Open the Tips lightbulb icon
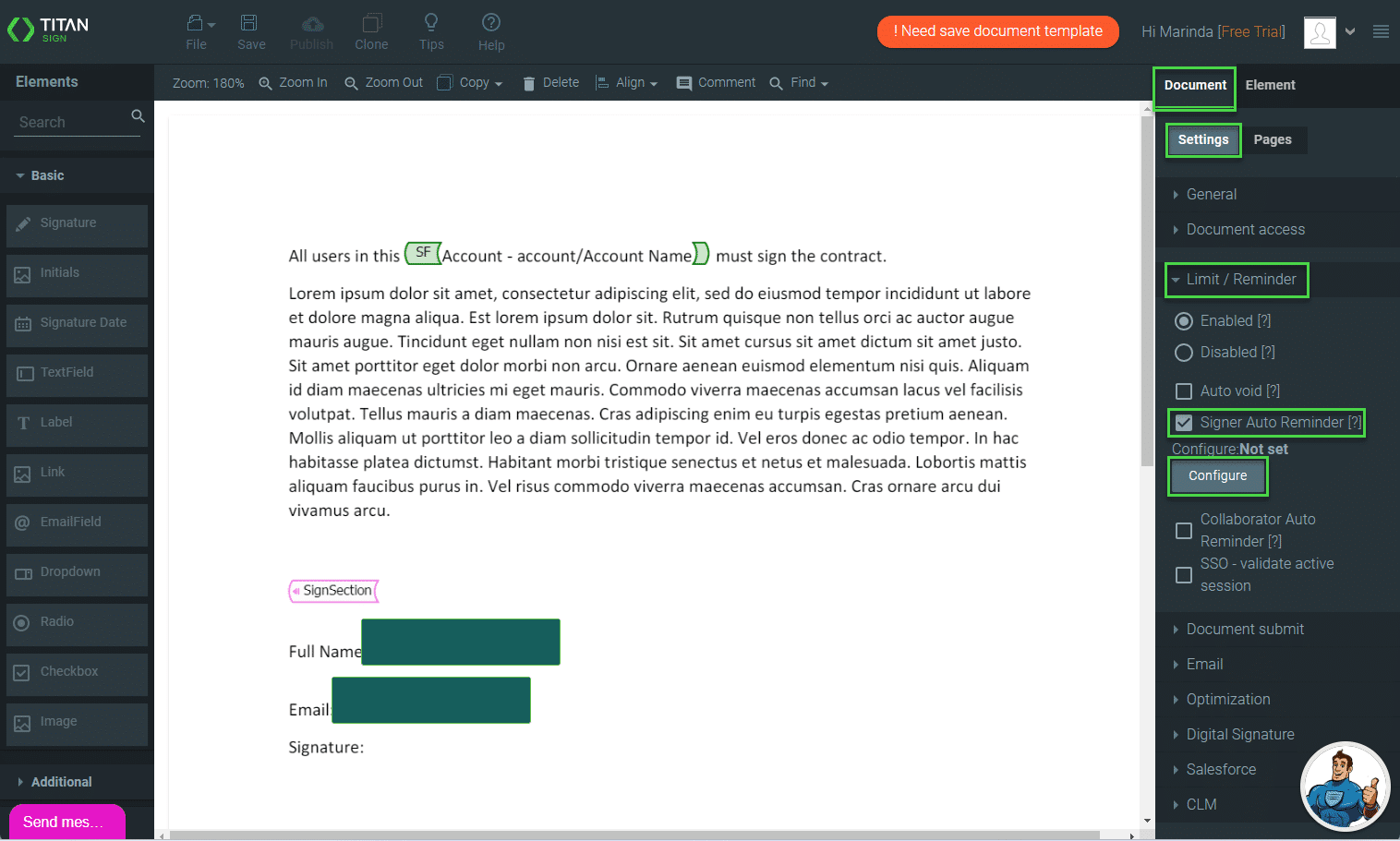Viewport: 1400px width, 841px height. (431, 23)
